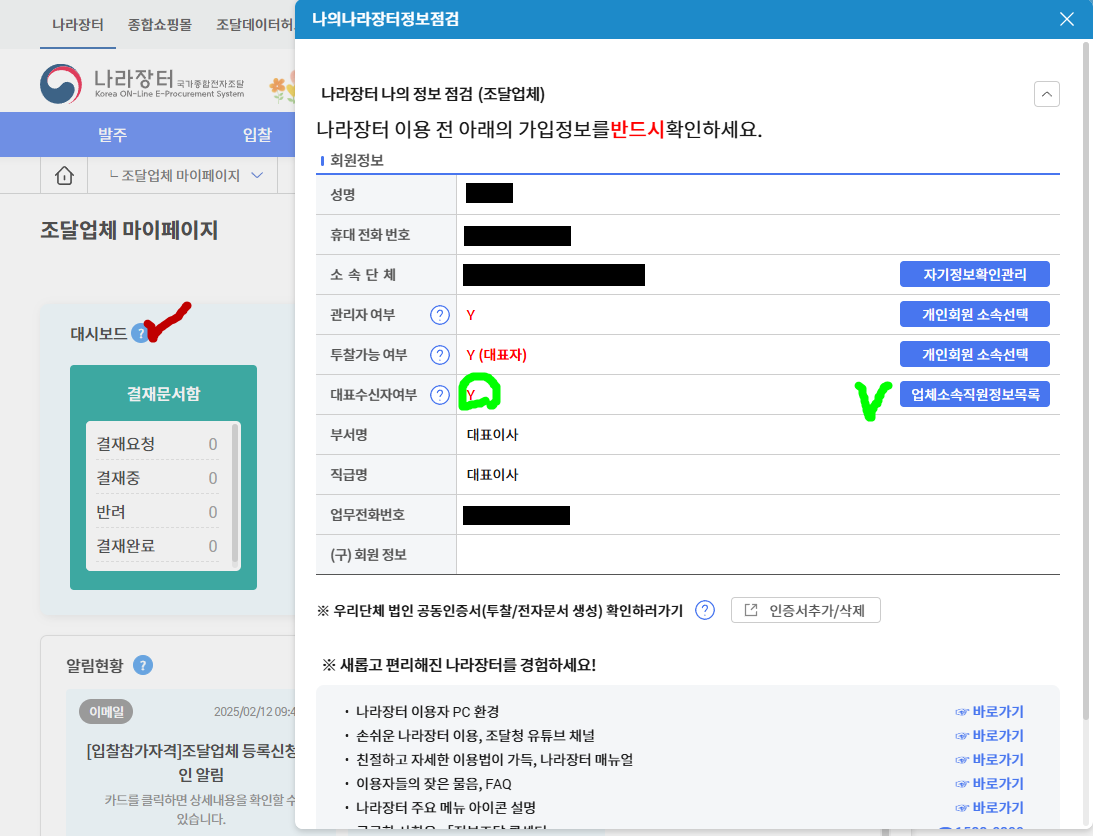Open 바로가기 for 주요 메뉴 아이콘 설명

[x=989, y=807]
